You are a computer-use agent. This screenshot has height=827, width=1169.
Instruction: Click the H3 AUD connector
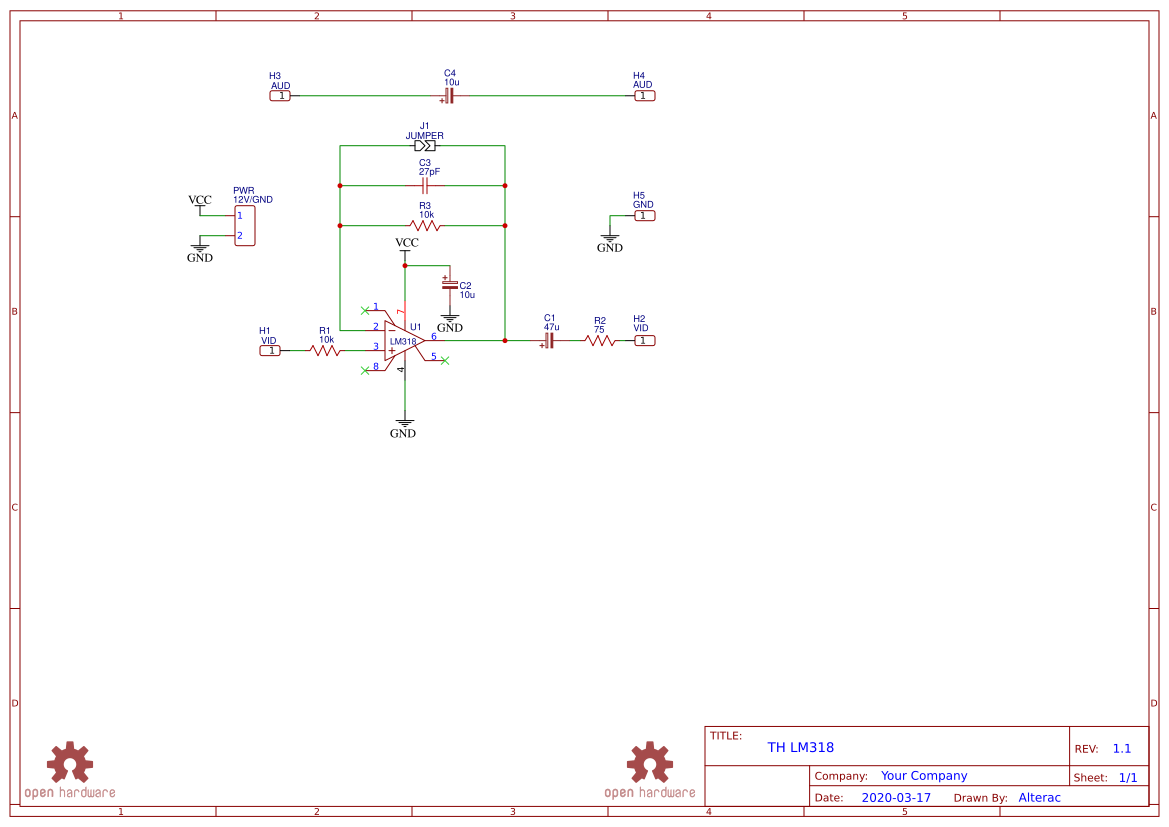280,96
